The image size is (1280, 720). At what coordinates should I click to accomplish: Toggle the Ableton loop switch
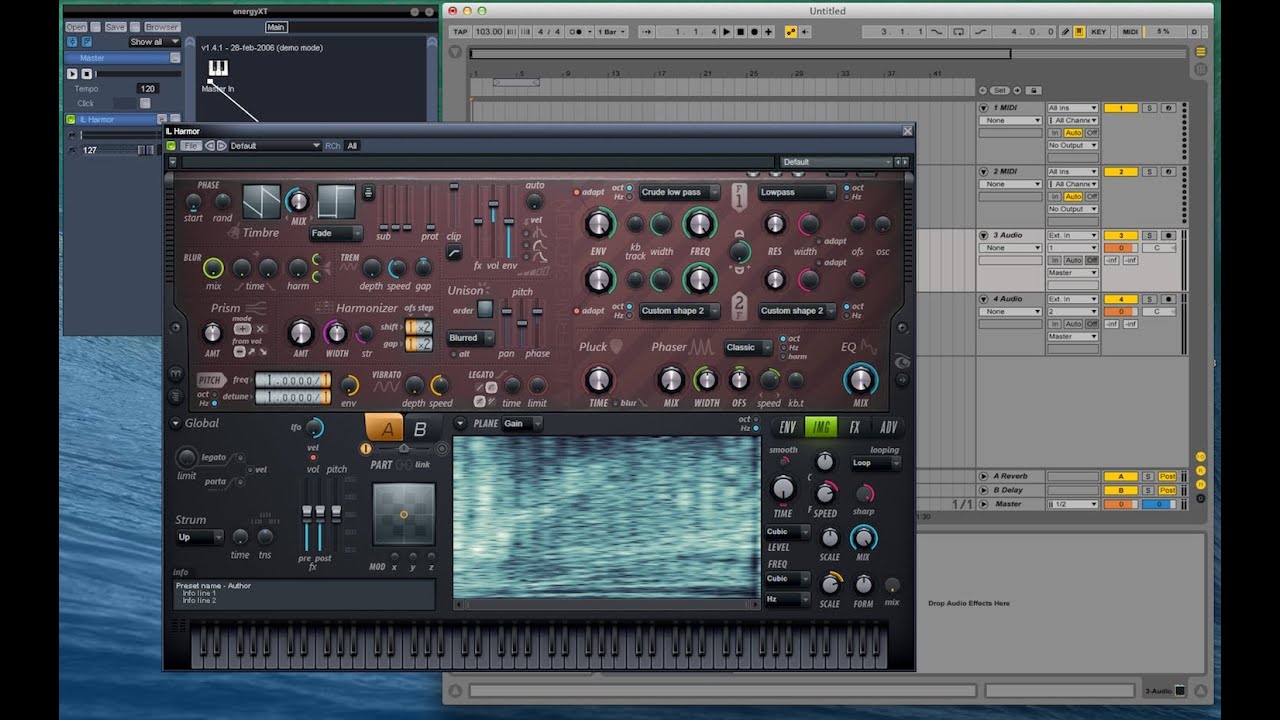(958, 32)
